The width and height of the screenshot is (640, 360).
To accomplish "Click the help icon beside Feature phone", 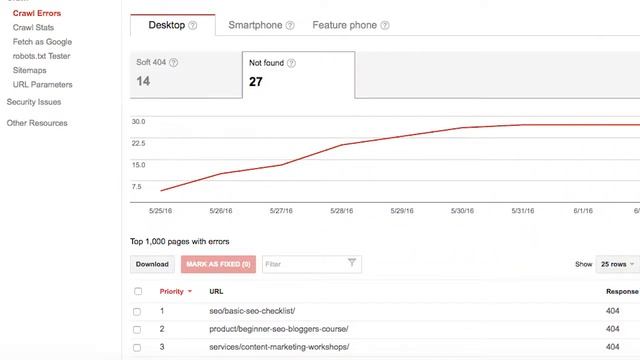I will pyautogui.click(x=384, y=25).
